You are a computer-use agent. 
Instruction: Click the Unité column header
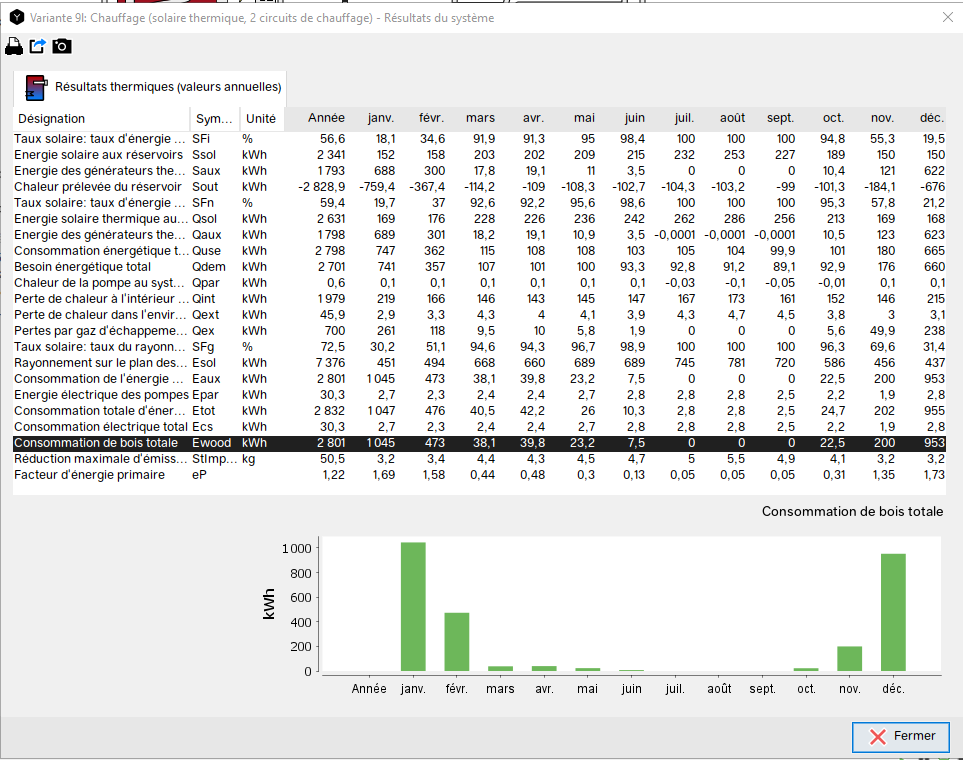click(x=261, y=119)
